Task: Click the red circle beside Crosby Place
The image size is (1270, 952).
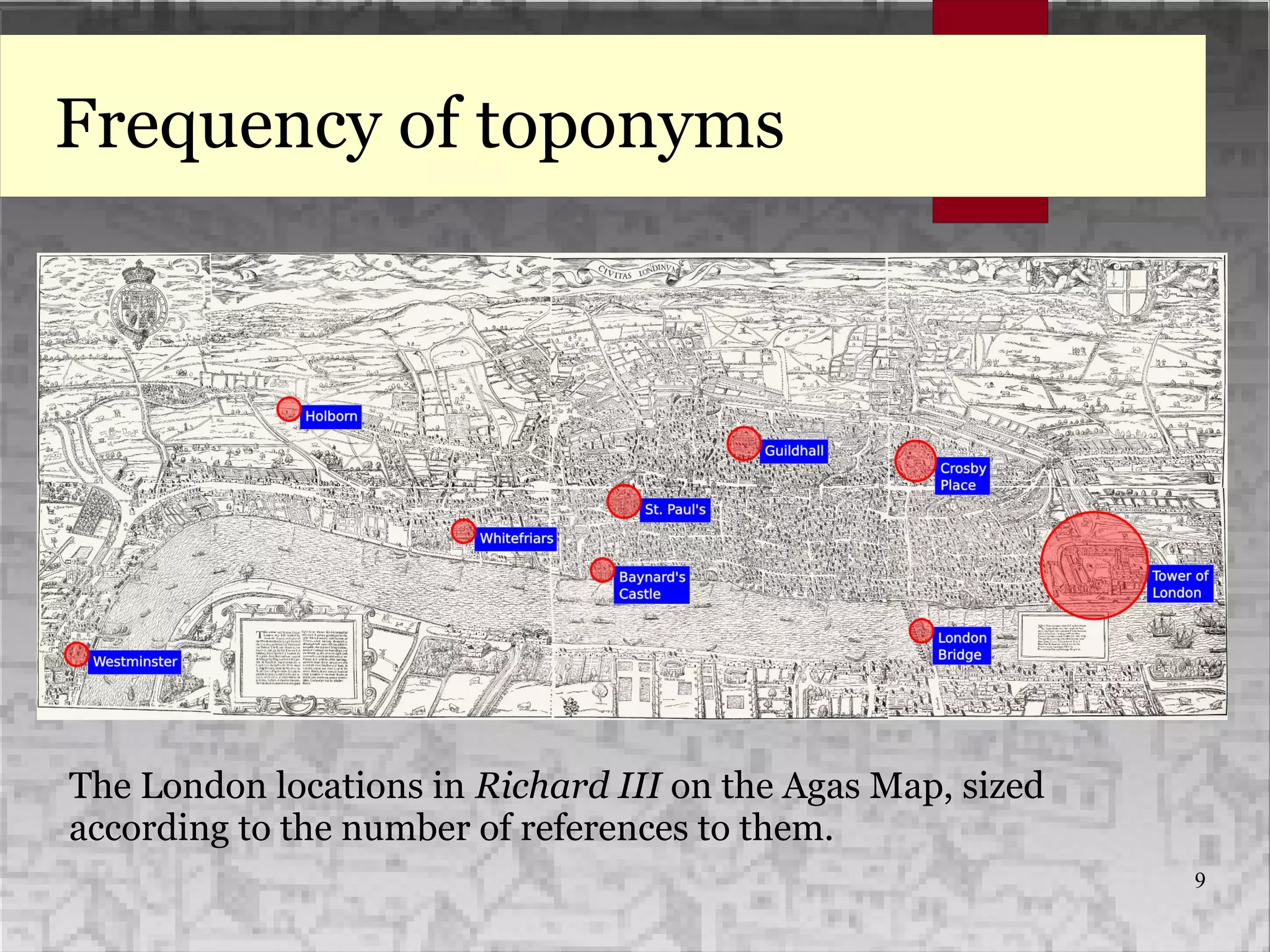Action: coord(915,461)
